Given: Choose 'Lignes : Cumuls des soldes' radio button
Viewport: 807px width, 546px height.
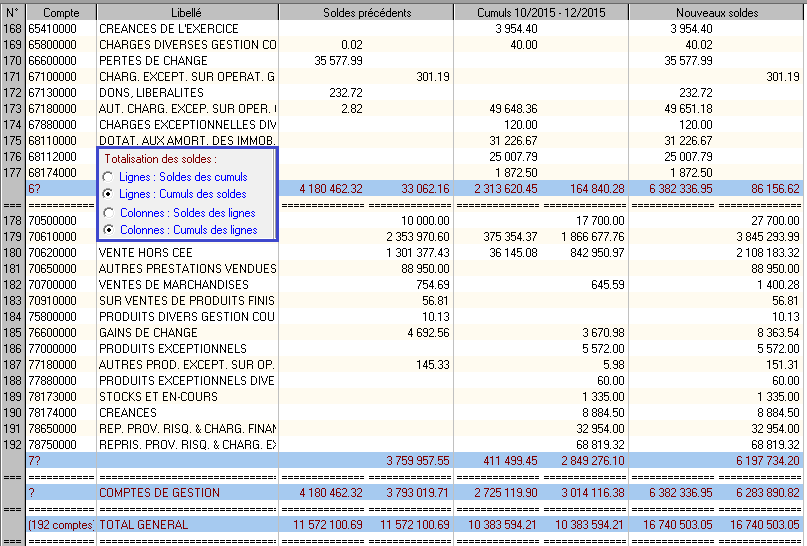Looking at the screenshot, I should [x=109, y=194].
